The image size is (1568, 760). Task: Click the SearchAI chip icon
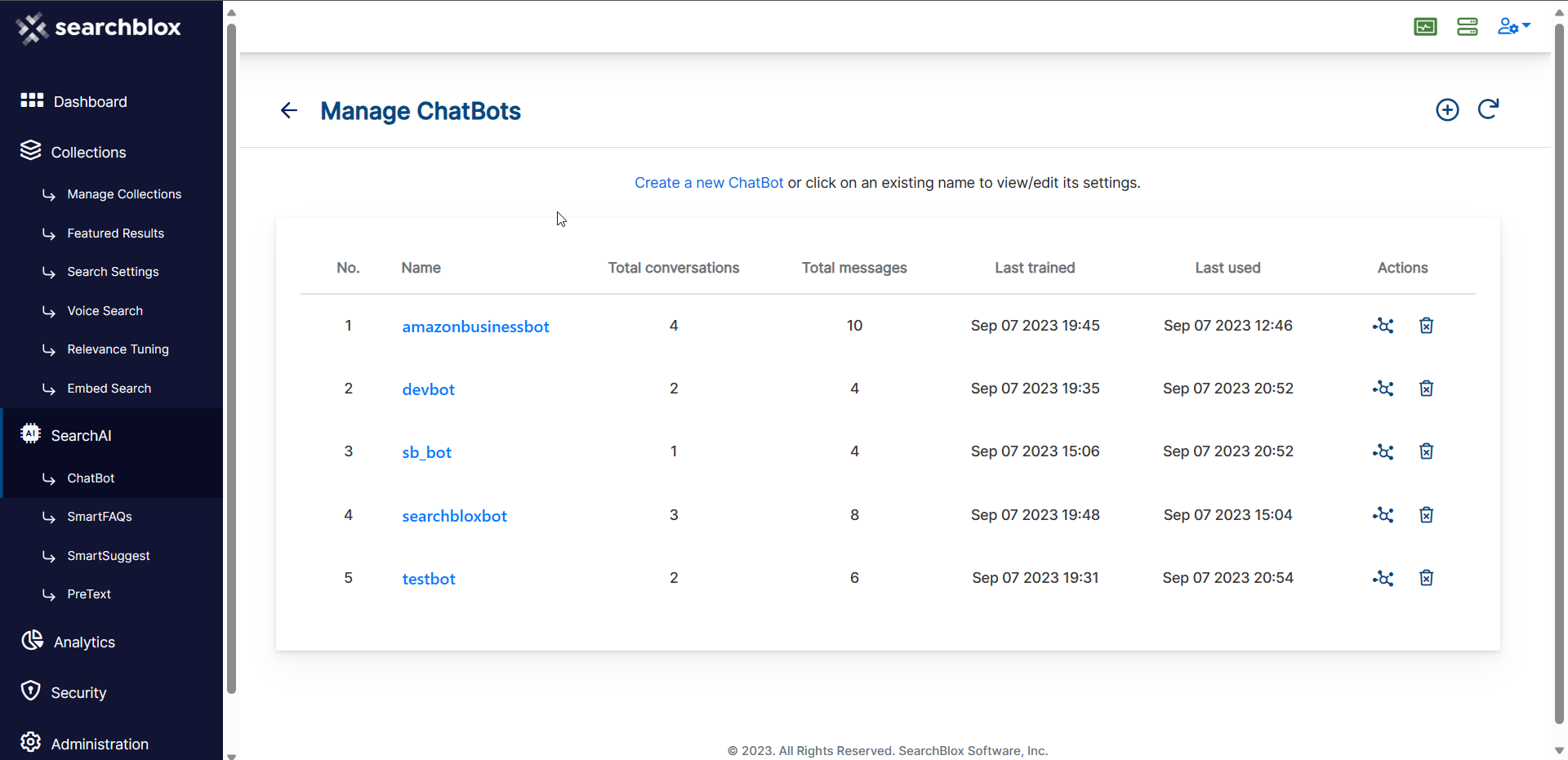(31, 433)
